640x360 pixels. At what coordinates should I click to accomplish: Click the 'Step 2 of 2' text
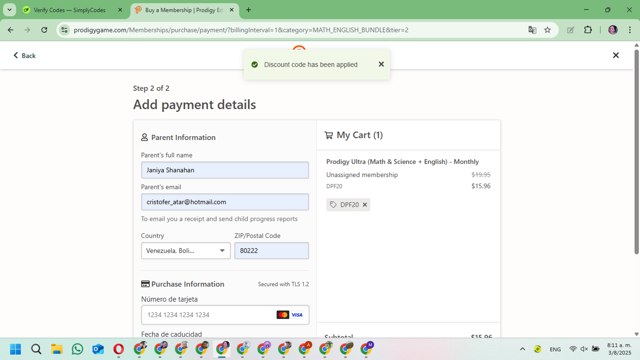pos(151,88)
